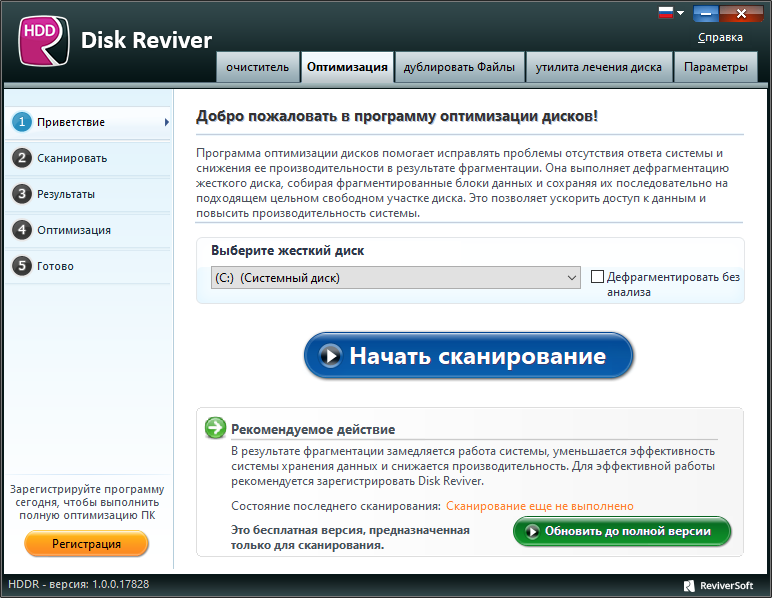Click 'Сканирование еще не выполнено' status text

pos(540,506)
